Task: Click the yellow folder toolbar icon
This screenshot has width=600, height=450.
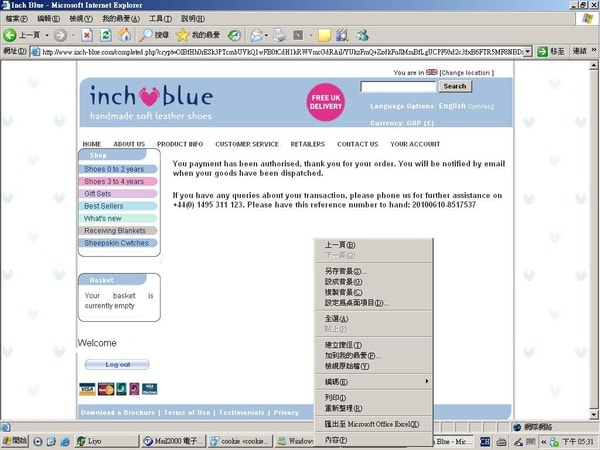Action: point(324,36)
